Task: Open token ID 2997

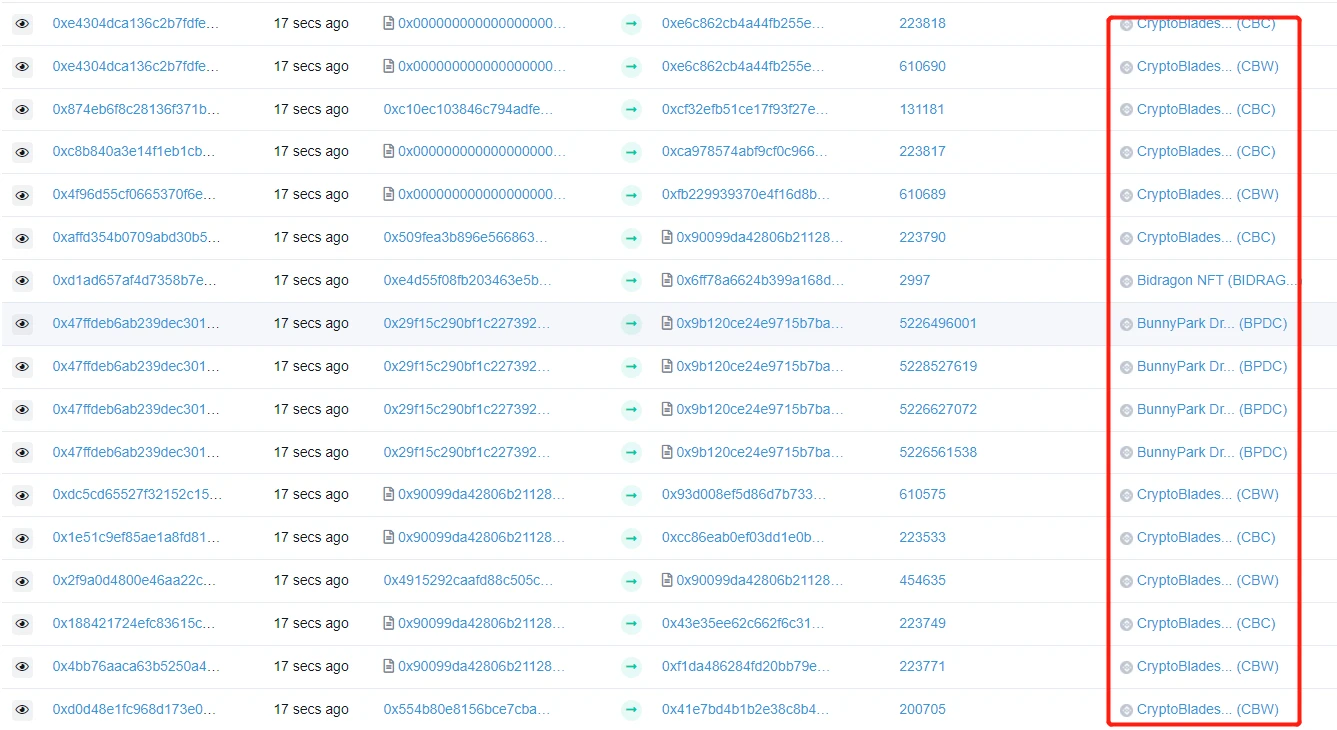Action: click(914, 280)
